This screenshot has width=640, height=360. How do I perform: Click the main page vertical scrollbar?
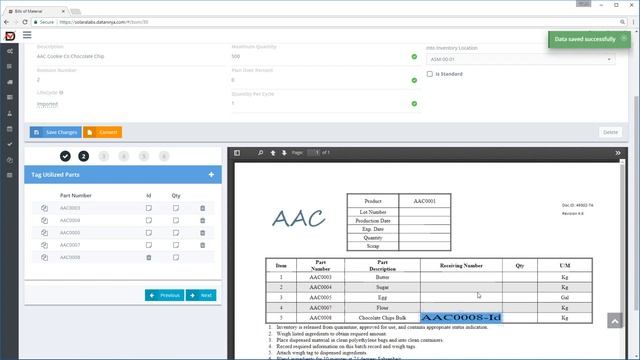tap(636, 204)
